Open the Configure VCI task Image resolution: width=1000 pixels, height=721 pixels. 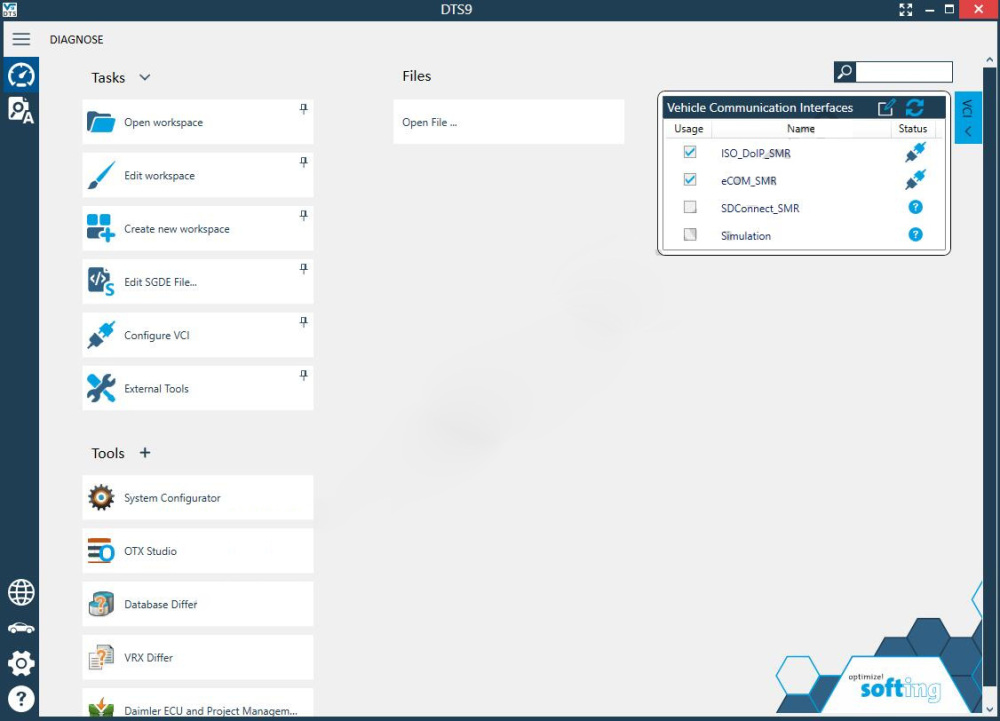[x=198, y=335]
